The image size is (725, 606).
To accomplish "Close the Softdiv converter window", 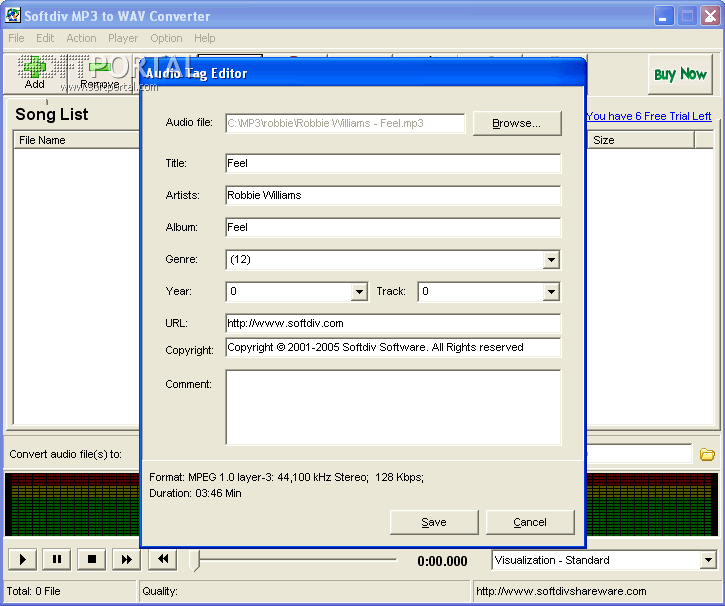I will pos(710,16).
